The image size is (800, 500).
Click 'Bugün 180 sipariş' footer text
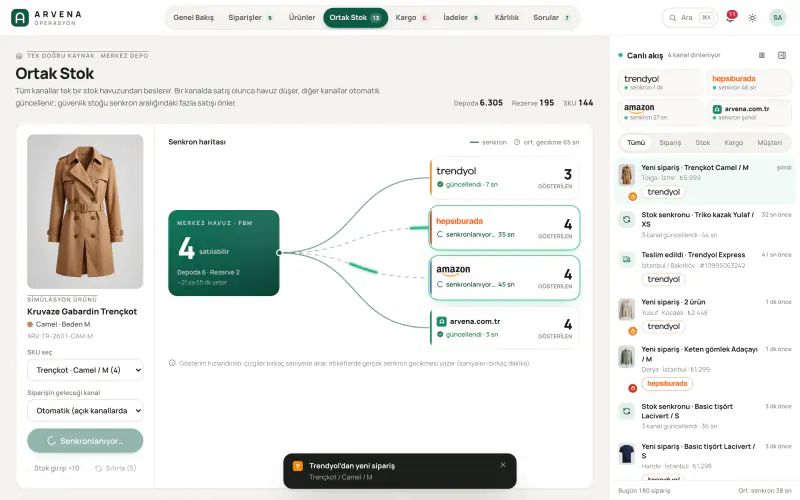pos(644,491)
